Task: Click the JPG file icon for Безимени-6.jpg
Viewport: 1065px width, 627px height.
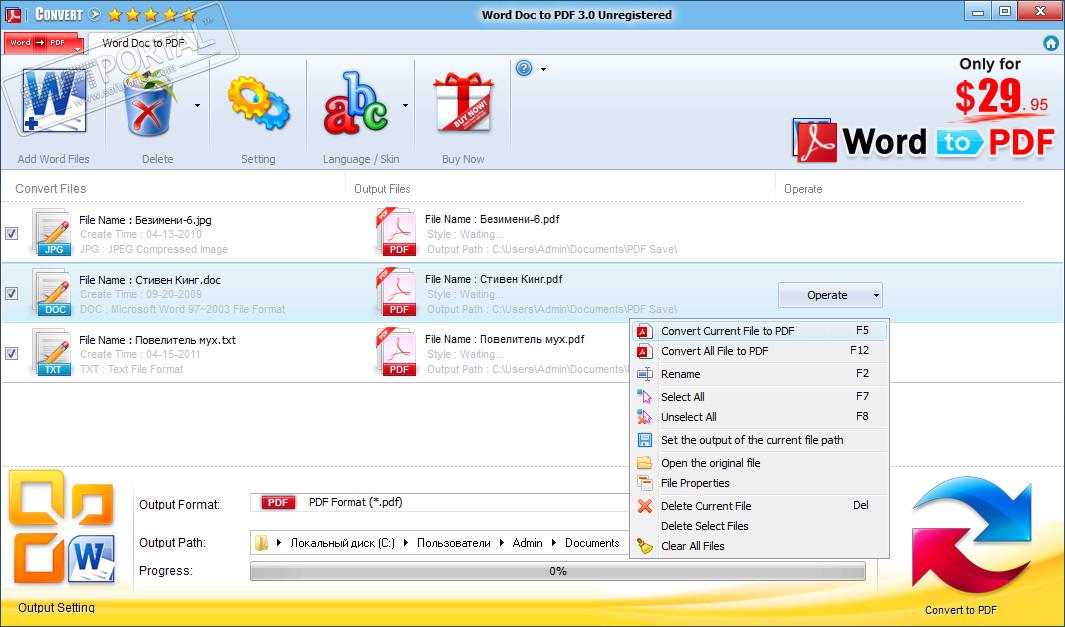Action: (52, 232)
